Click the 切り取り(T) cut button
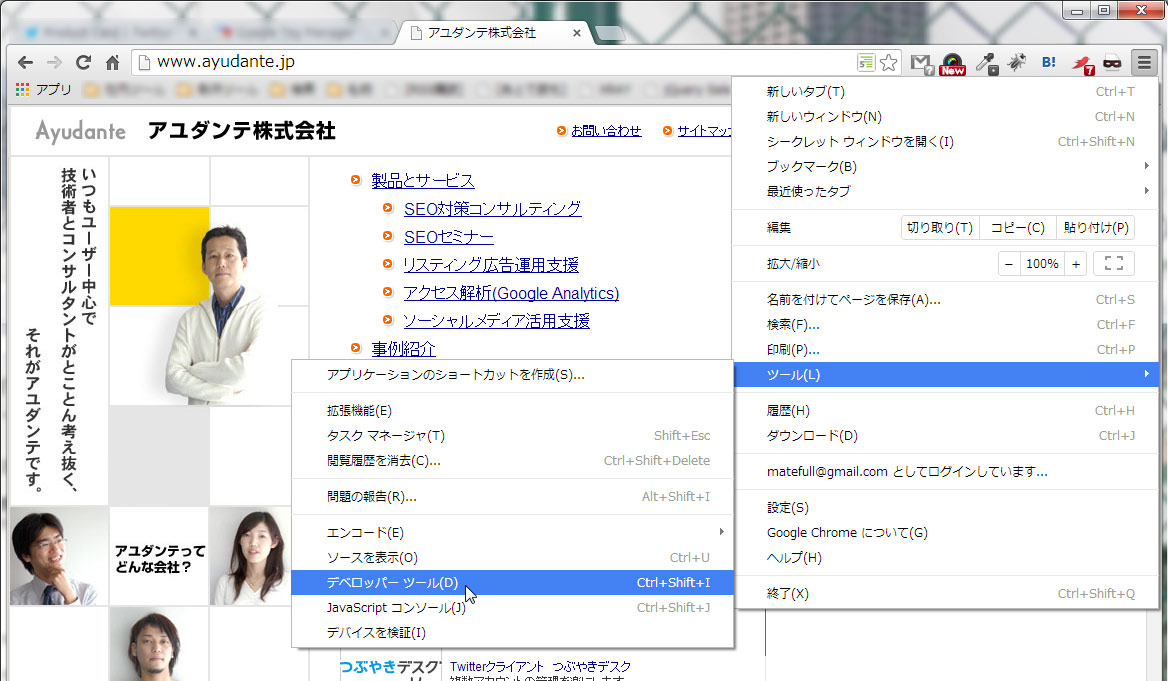Viewport: 1168px width, 681px height. (x=940, y=227)
